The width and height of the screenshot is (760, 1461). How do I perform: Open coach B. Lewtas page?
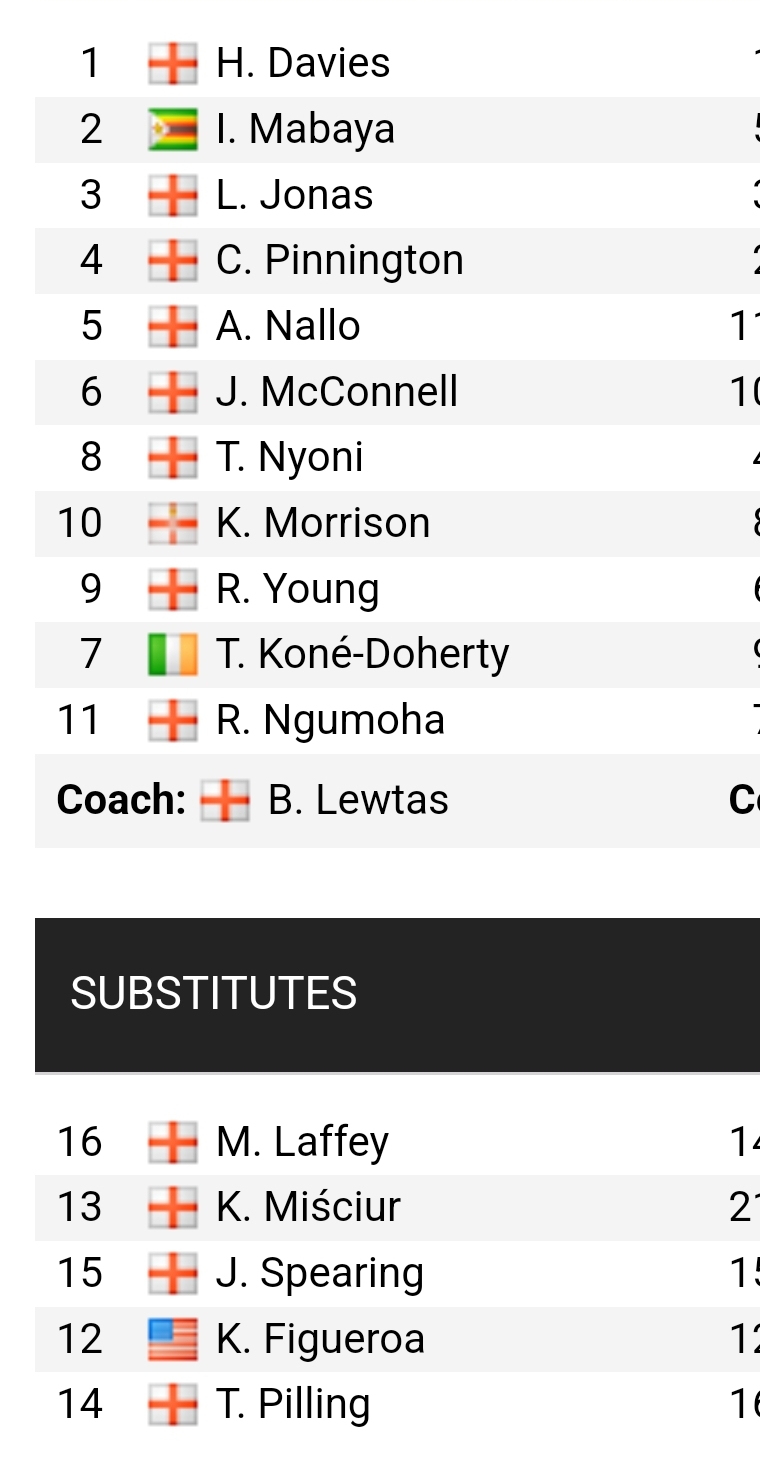tap(358, 800)
